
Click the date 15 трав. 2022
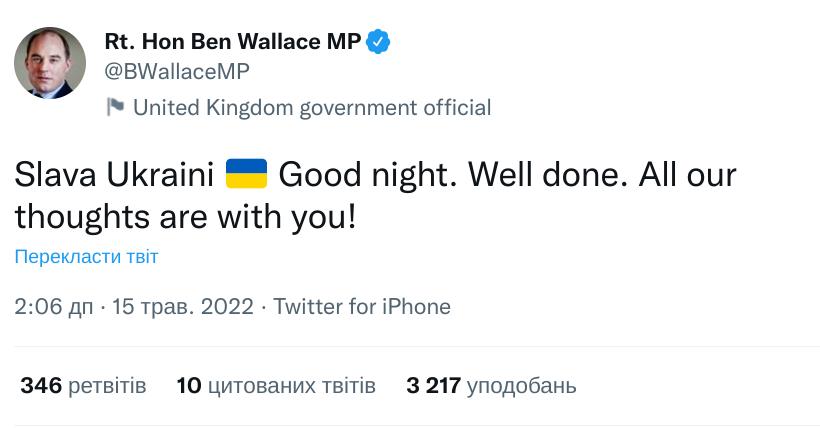pos(185,306)
